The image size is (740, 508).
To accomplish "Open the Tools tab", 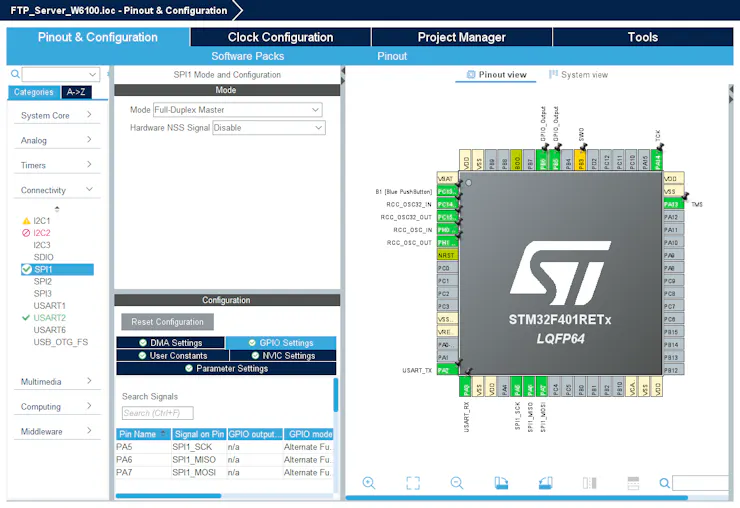I will click(x=643, y=37).
